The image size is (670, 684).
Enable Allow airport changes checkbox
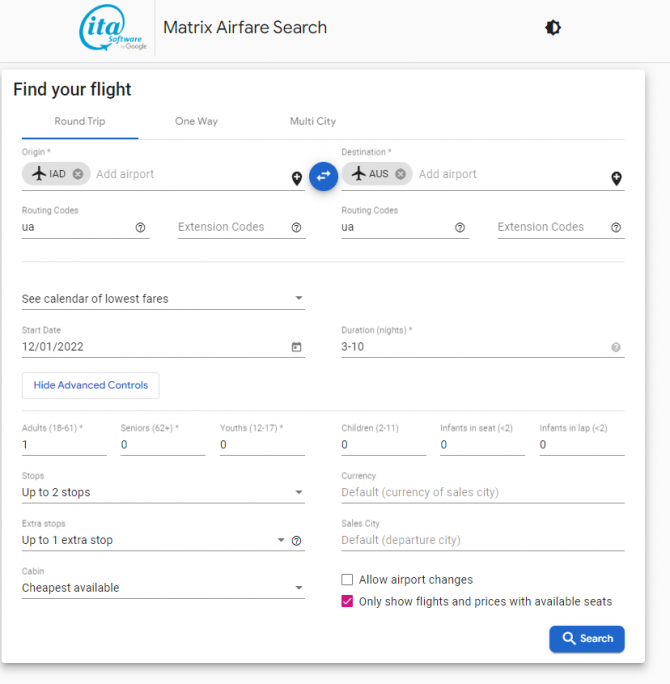pyautogui.click(x=347, y=579)
